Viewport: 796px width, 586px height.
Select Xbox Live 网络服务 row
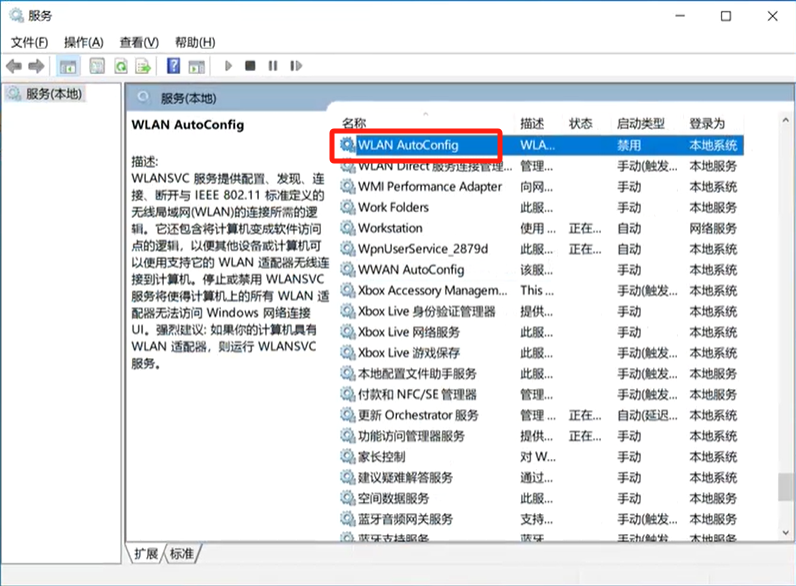(x=541, y=332)
